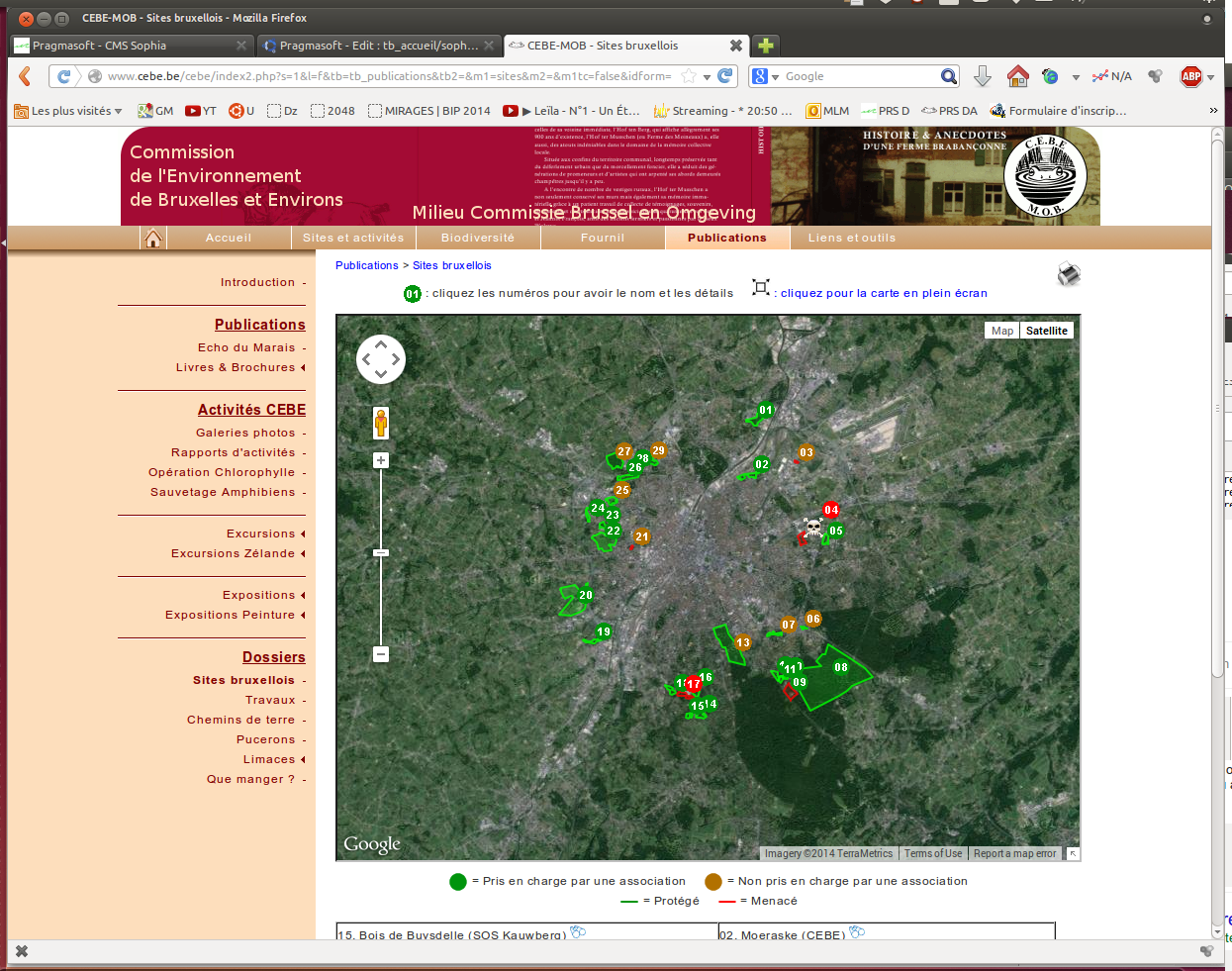Click the Street View pegman icon
Screen dimensions: 1232x971
[x=381, y=423]
